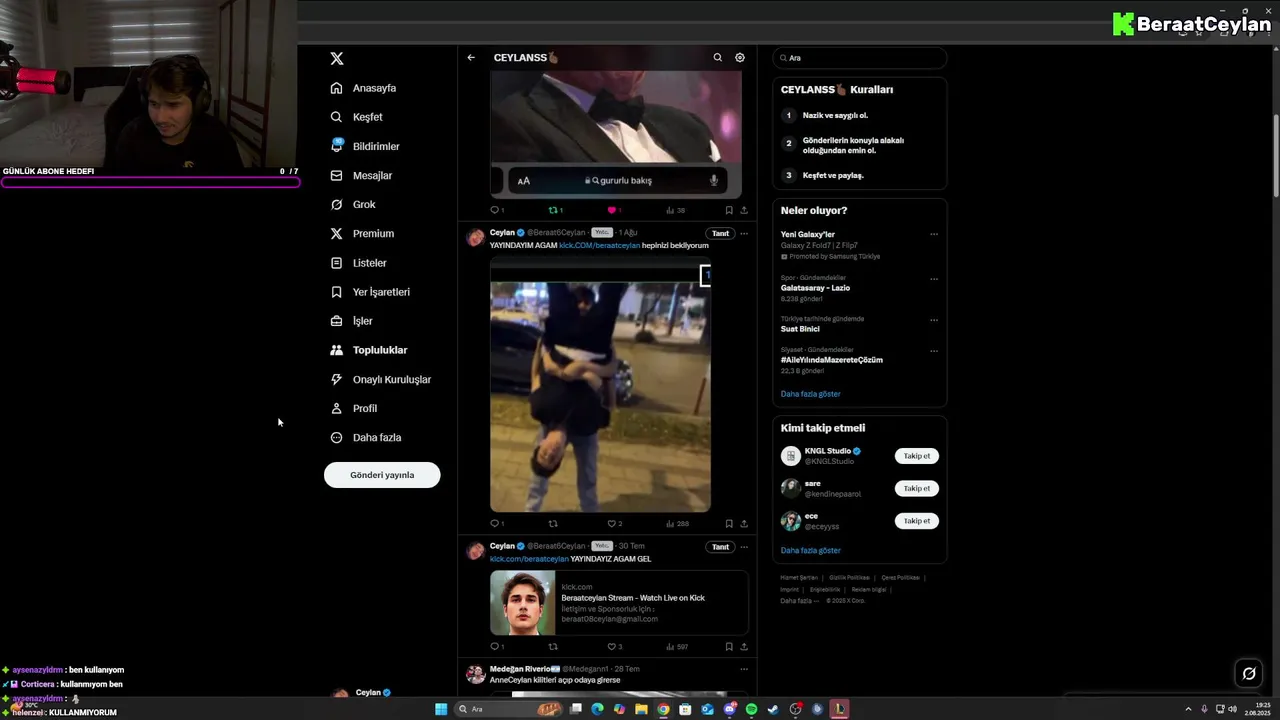
Task: Click Tanıt on the 1 Ağu post
Action: coord(720,233)
